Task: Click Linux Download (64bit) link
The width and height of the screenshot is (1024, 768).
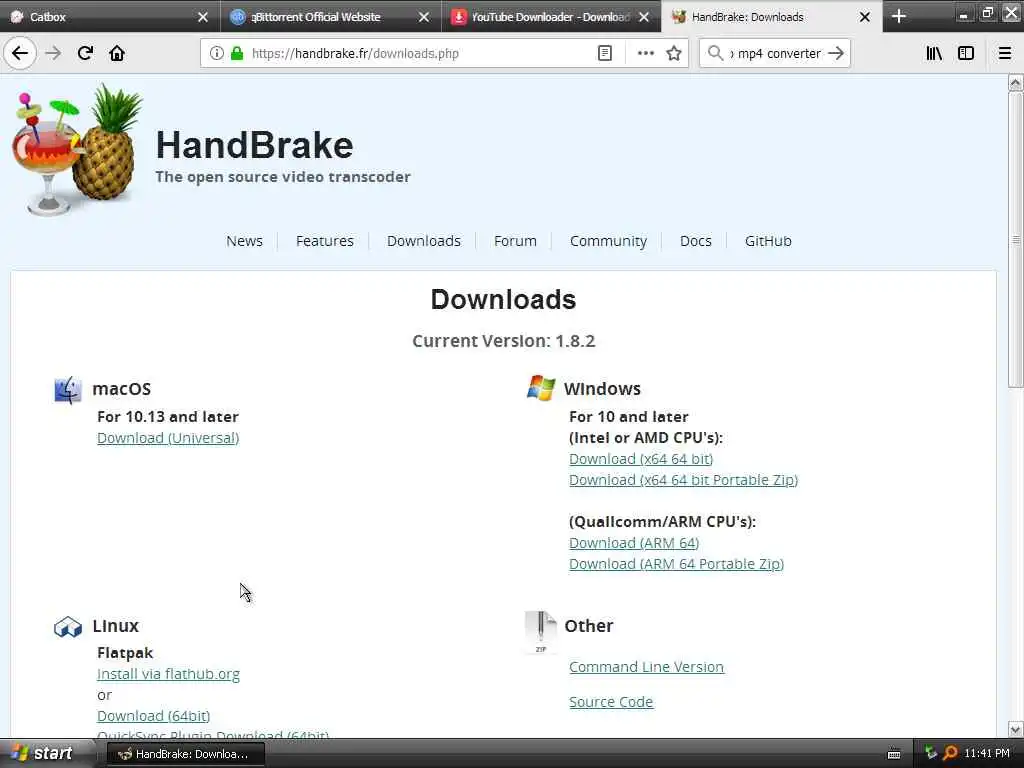Action: (x=153, y=716)
